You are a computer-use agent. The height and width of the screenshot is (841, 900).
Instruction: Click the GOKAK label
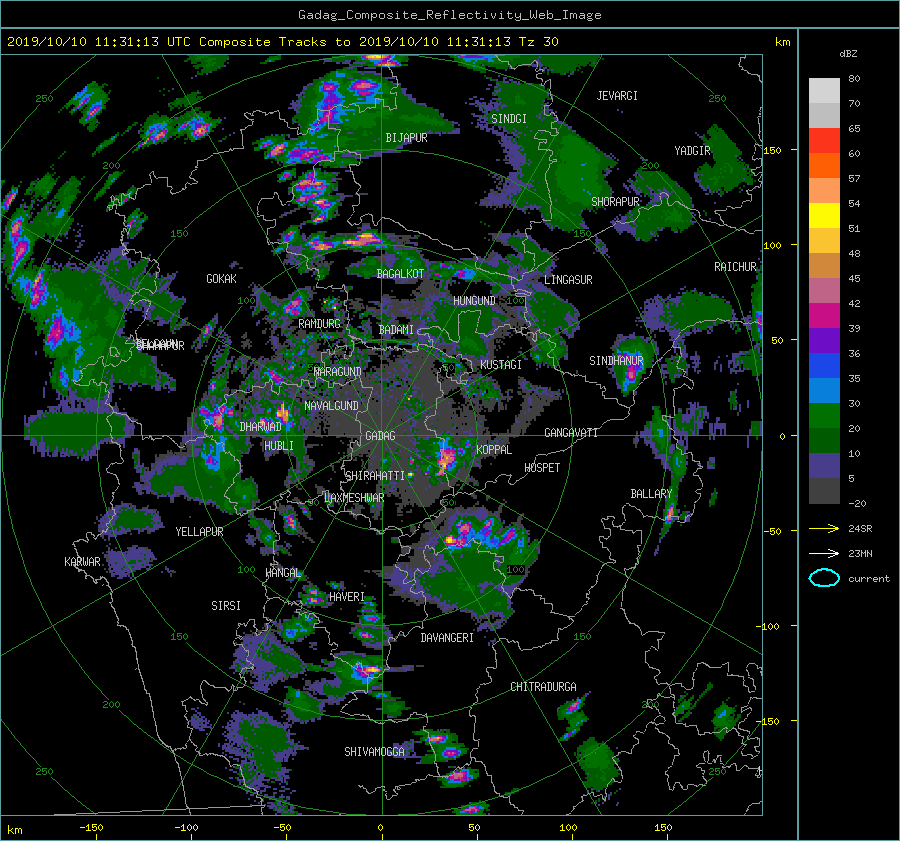pos(222,279)
